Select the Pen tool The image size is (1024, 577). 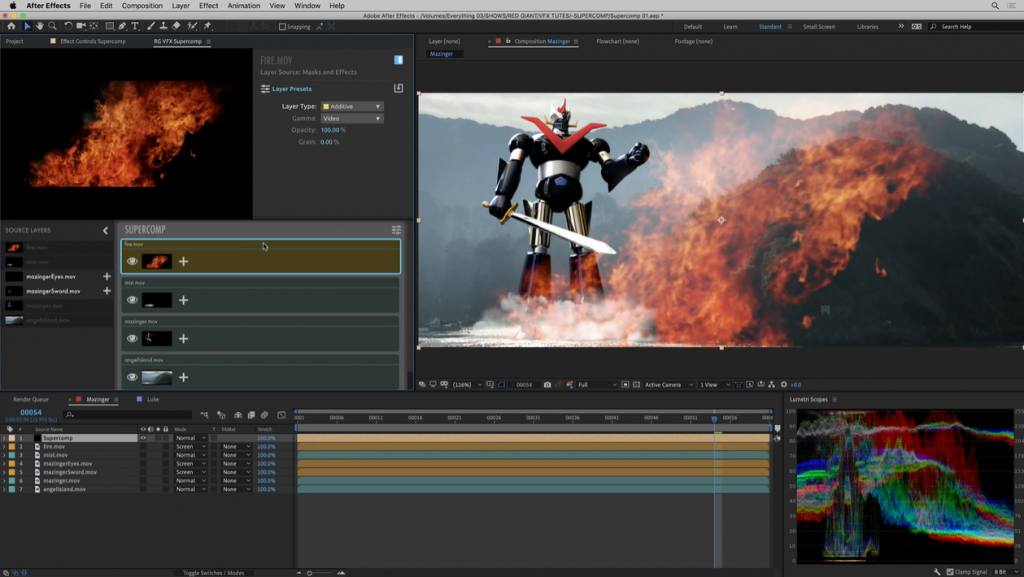tap(122, 26)
